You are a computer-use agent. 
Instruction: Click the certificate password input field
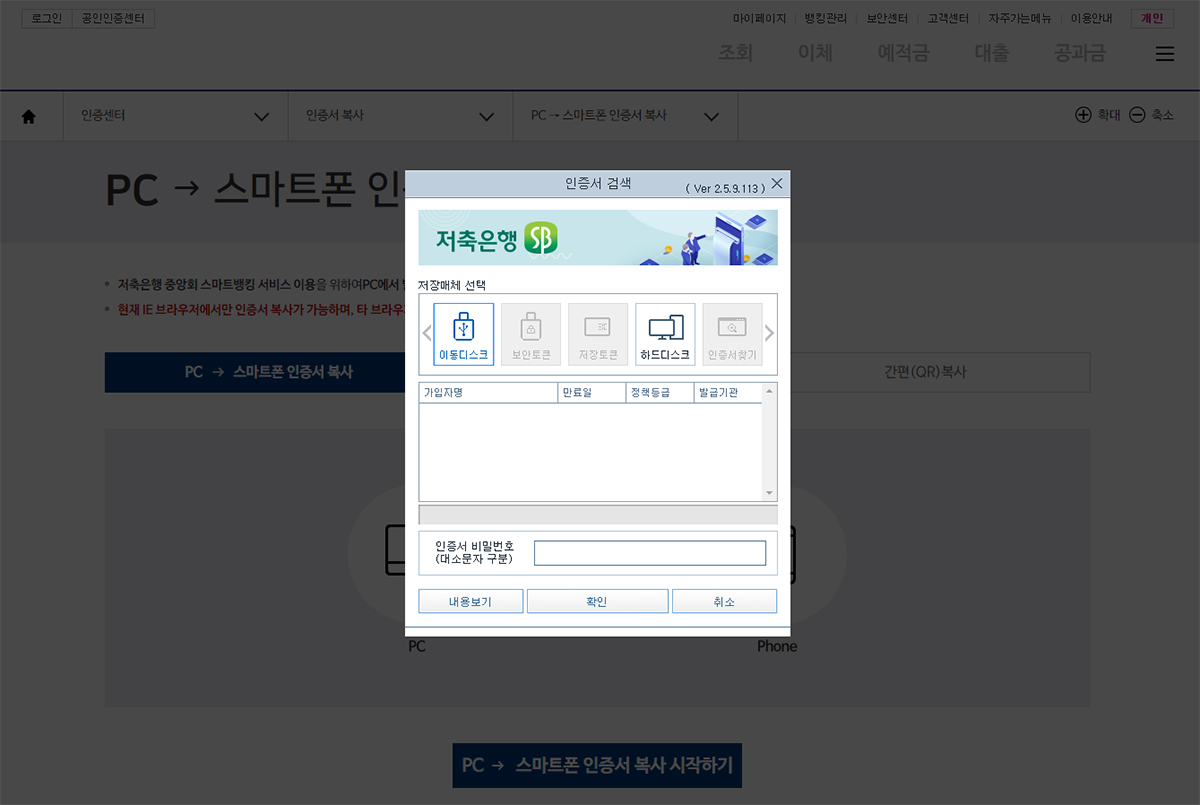click(650, 553)
